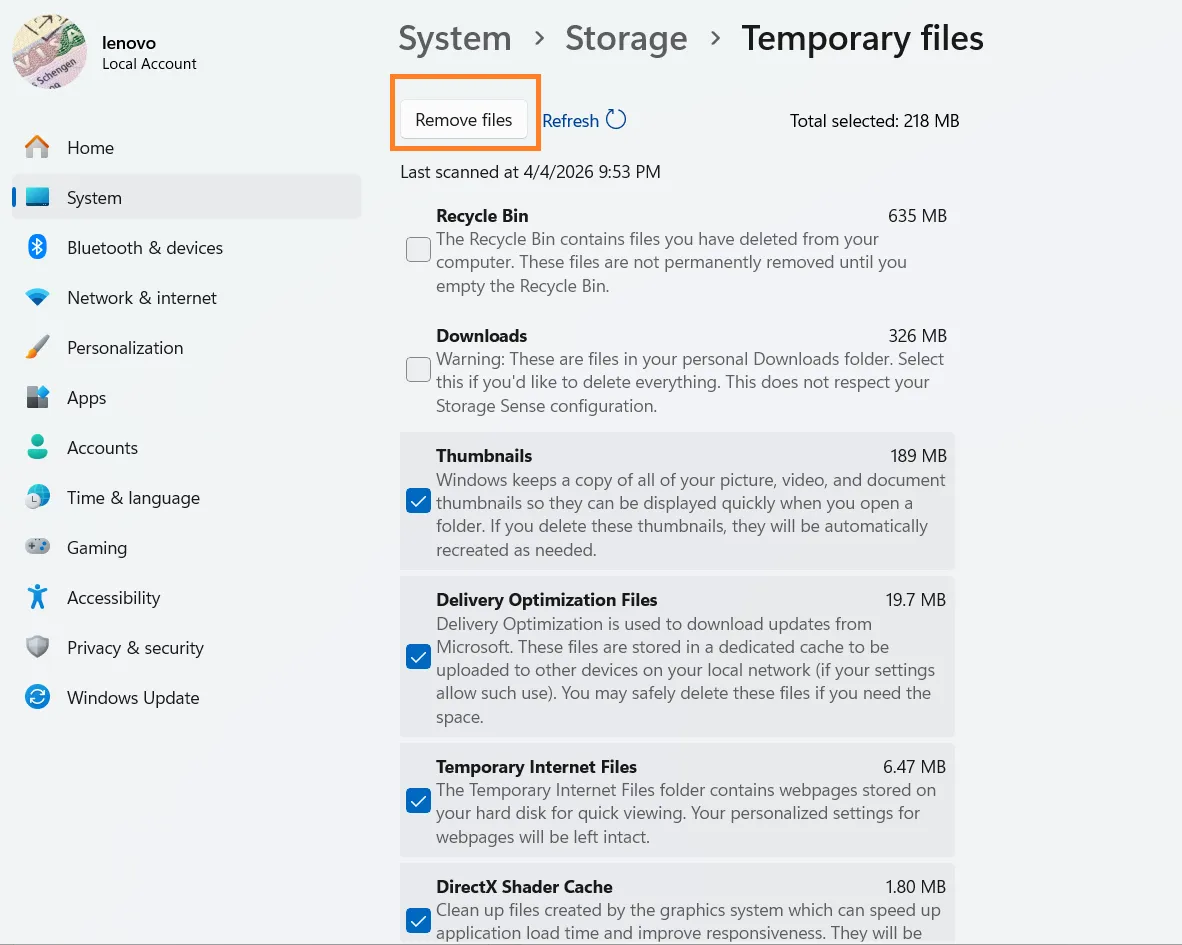Uncheck Temporary Internet Files
The width and height of the screenshot is (1182, 945).
click(x=418, y=800)
